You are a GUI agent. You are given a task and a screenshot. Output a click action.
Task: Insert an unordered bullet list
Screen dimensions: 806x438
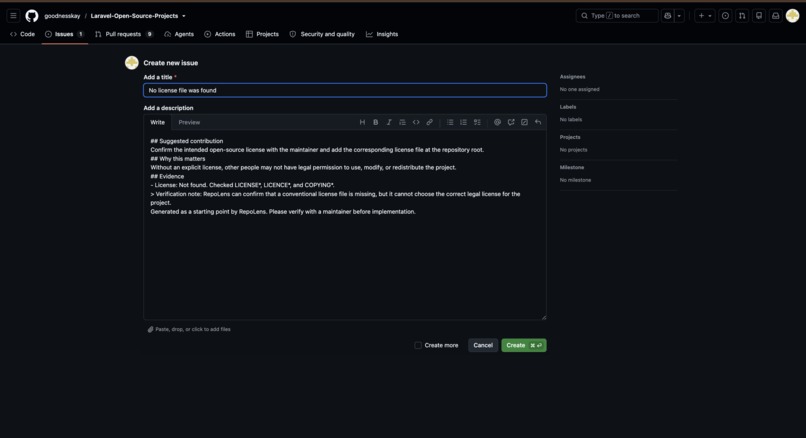tap(450, 122)
